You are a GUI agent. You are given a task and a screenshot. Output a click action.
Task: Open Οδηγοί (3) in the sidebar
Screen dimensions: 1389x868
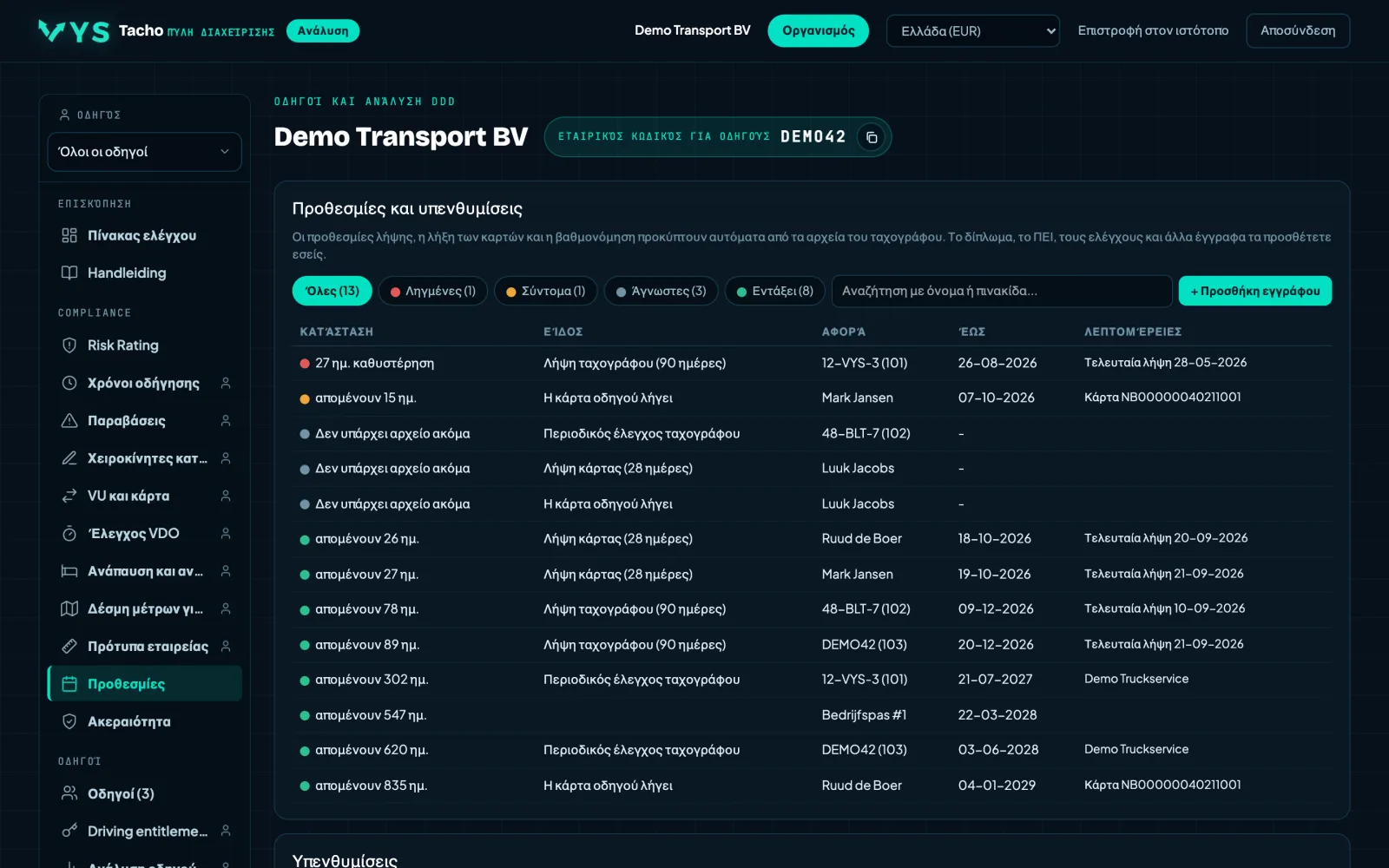[x=121, y=793]
